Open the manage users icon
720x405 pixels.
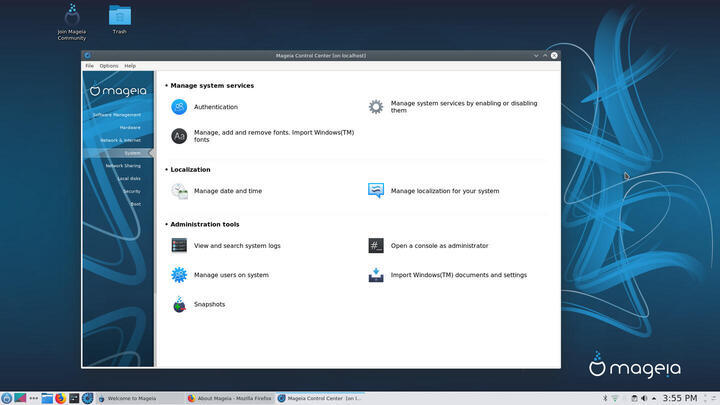179,275
